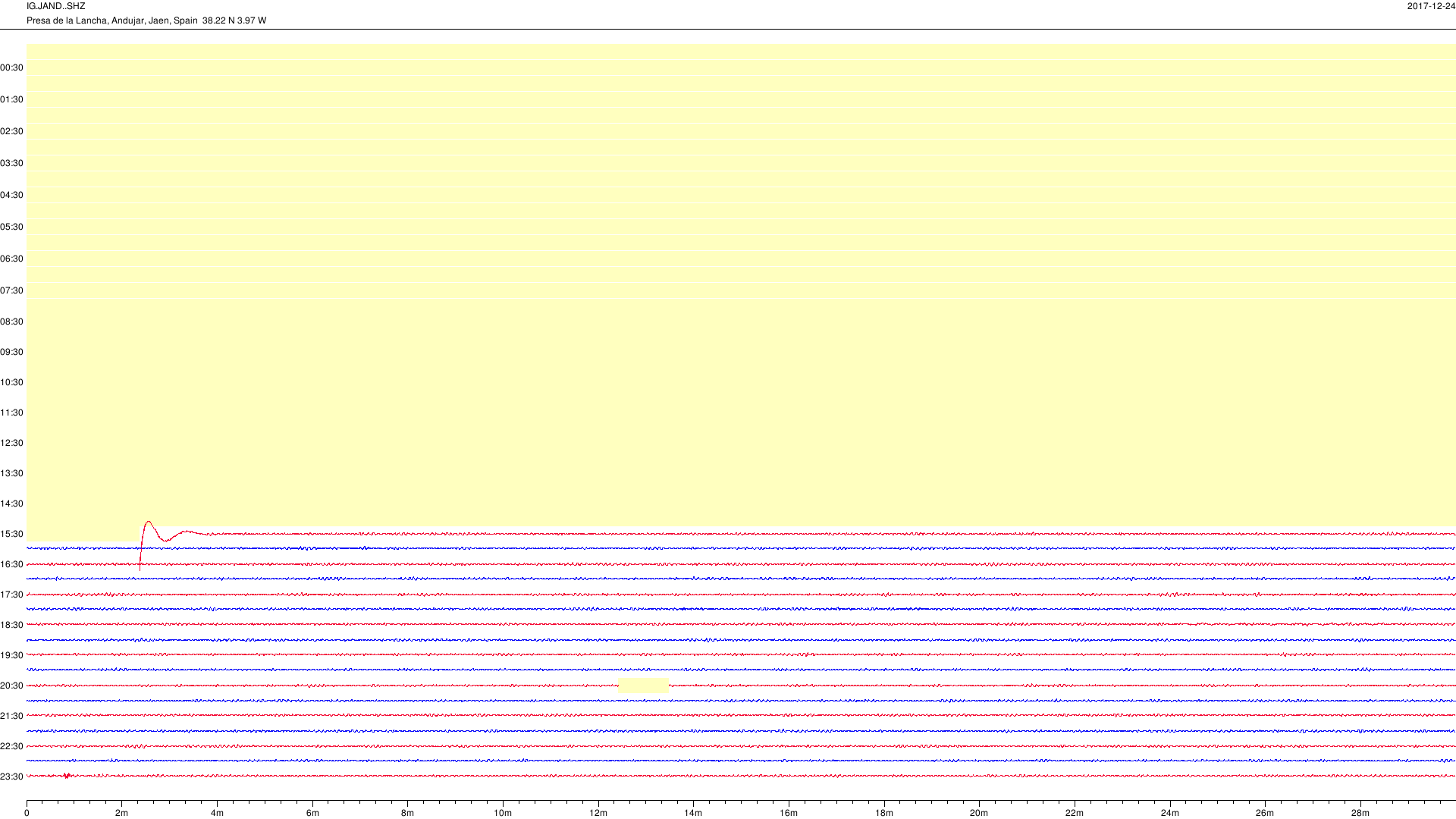This screenshot has width=1456, height=819.
Task: Click the 04:30 time label
Action: tap(11, 195)
